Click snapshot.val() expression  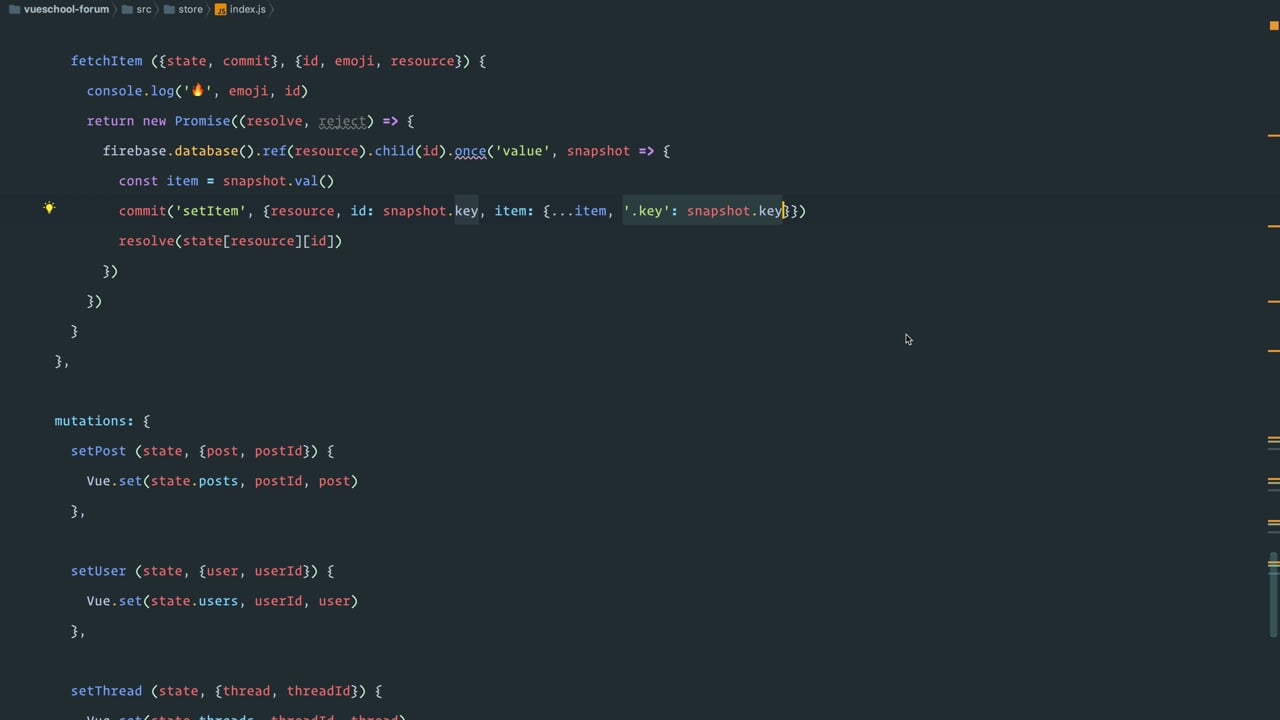(x=279, y=181)
